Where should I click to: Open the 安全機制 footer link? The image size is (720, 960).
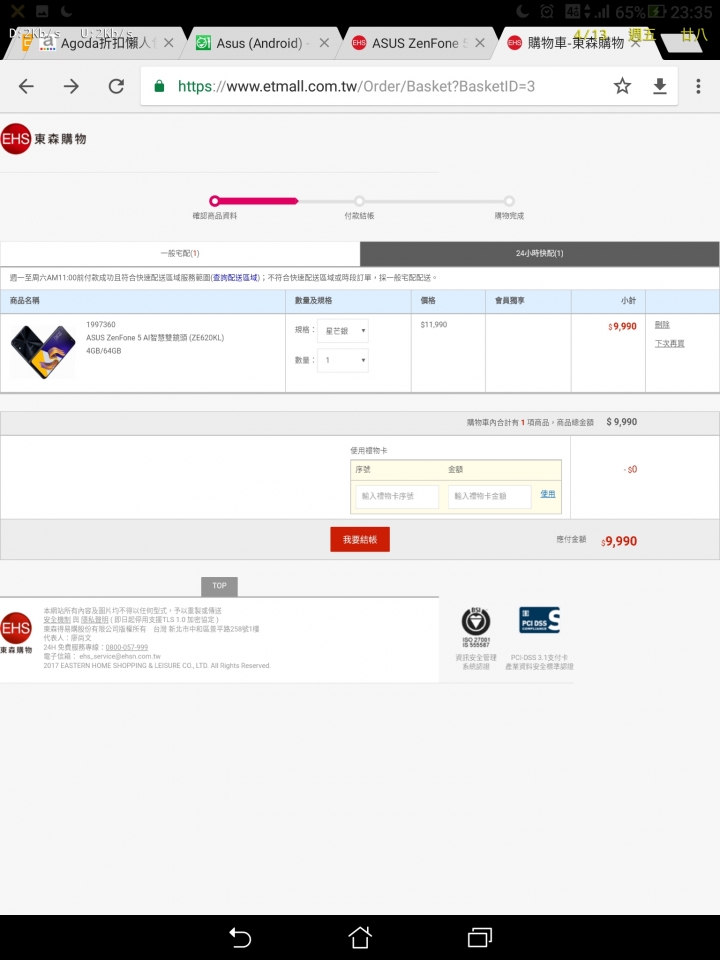(x=57, y=620)
